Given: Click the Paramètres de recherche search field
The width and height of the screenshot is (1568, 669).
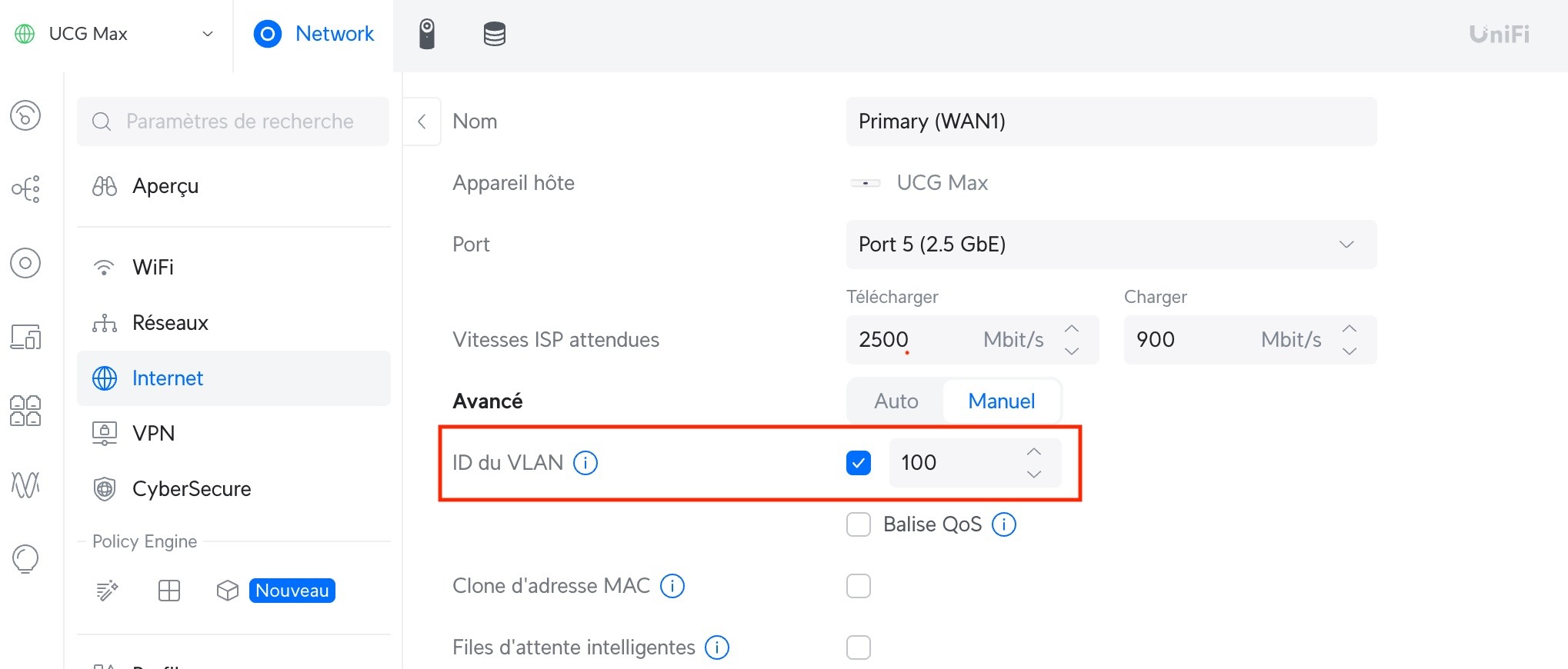Looking at the screenshot, I should (x=239, y=121).
